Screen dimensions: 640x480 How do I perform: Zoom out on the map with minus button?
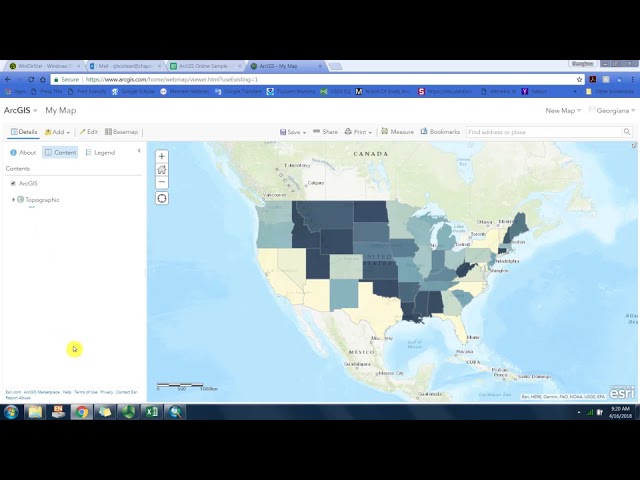[x=162, y=182]
